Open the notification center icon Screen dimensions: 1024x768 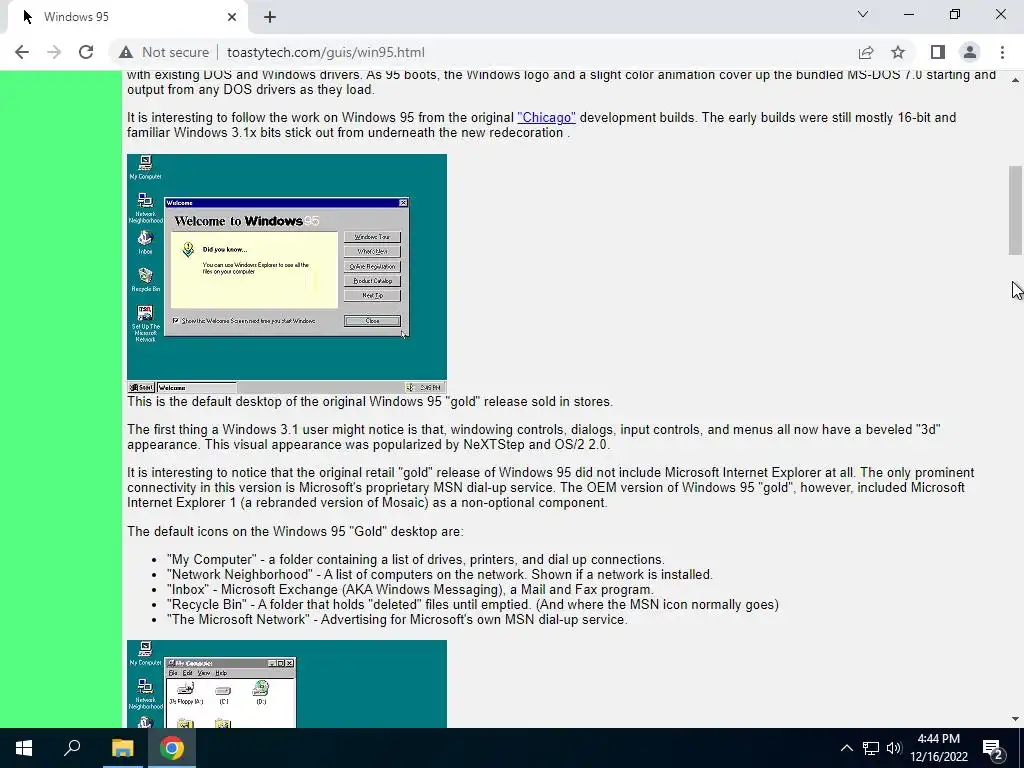pos(993,748)
